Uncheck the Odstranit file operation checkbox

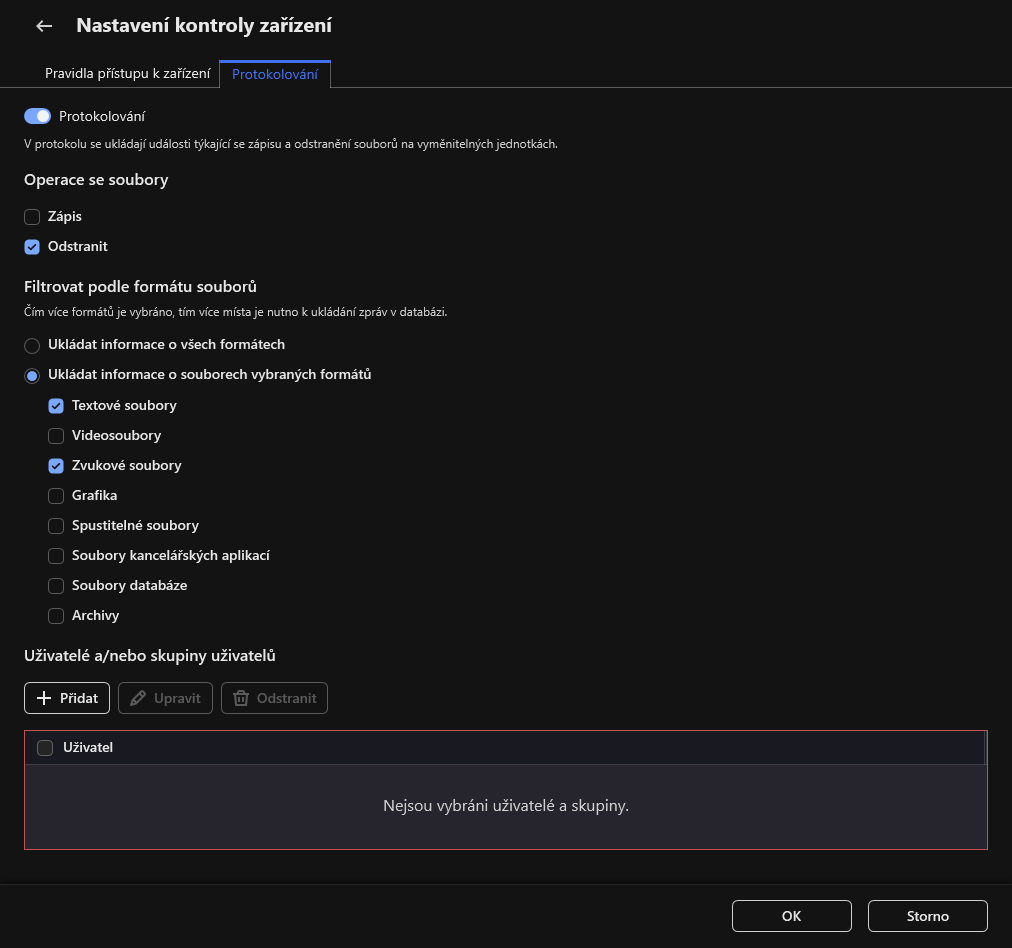tap(31, 246)
